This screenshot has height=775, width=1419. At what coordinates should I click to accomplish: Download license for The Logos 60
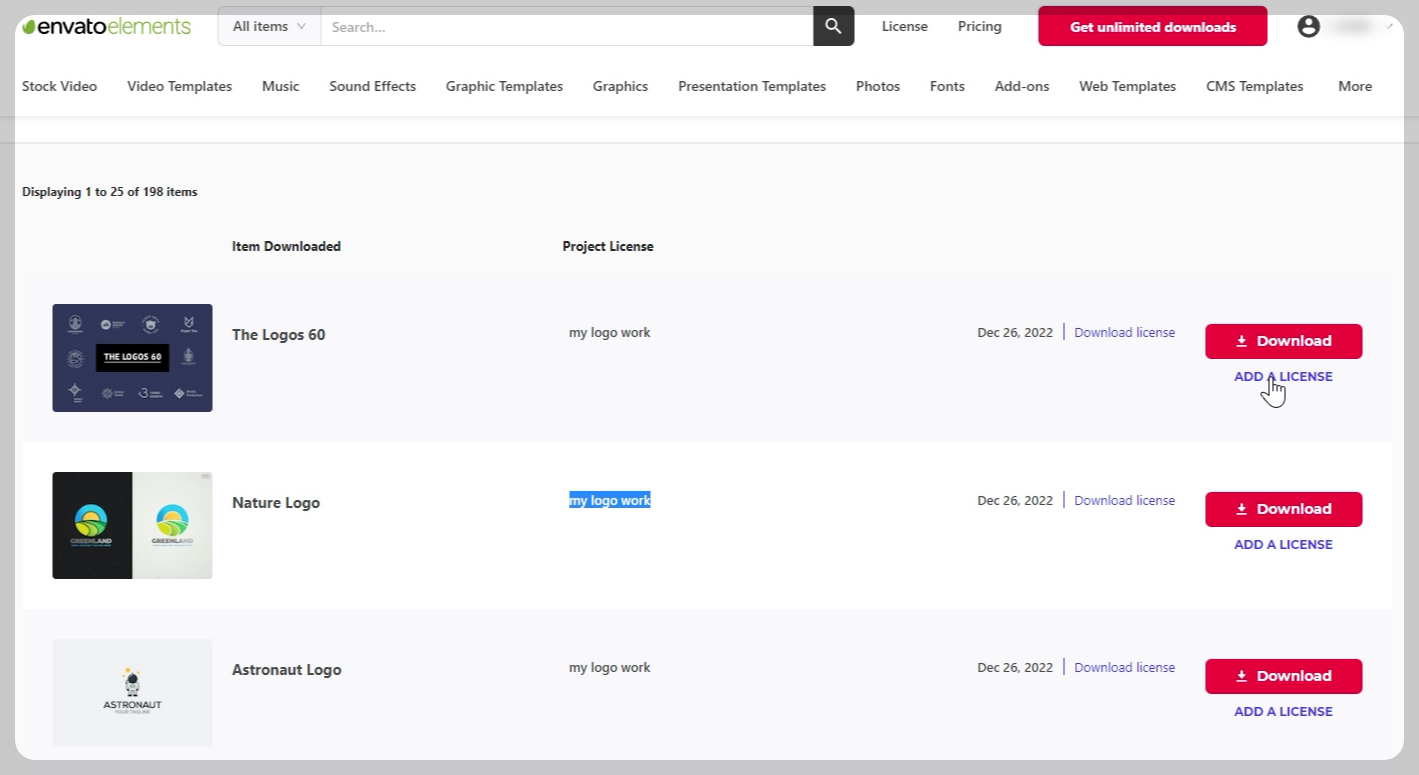1125,332
